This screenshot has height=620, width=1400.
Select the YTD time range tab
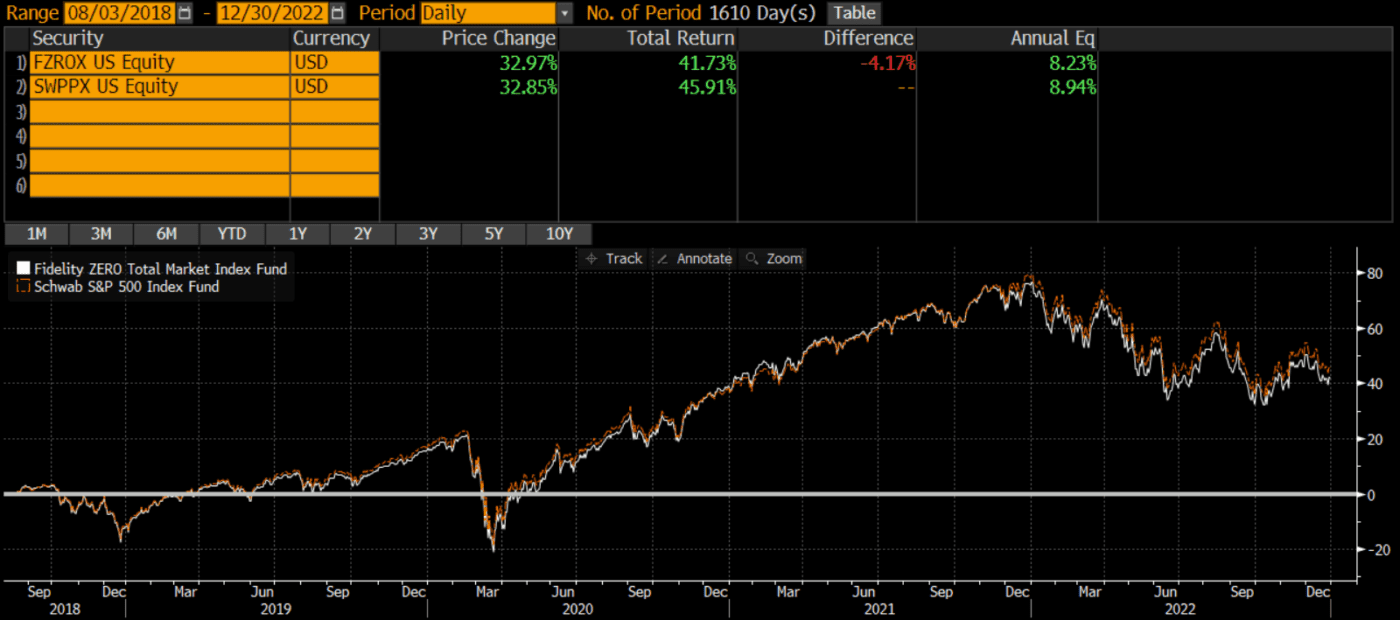click(x=232, y=234)
